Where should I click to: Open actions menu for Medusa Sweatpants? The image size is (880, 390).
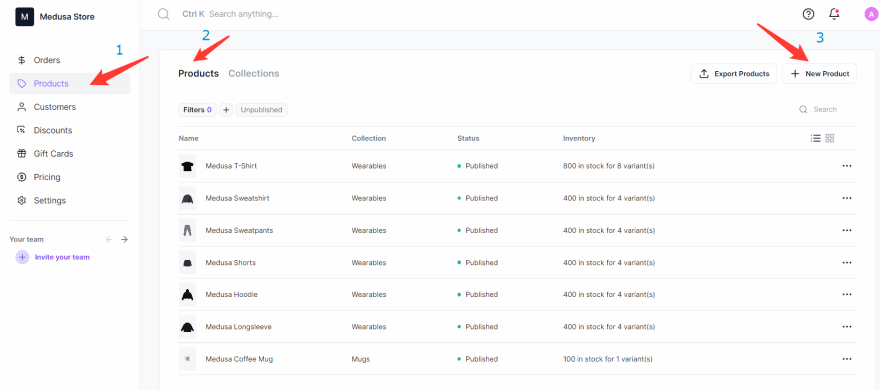[847, 231]
